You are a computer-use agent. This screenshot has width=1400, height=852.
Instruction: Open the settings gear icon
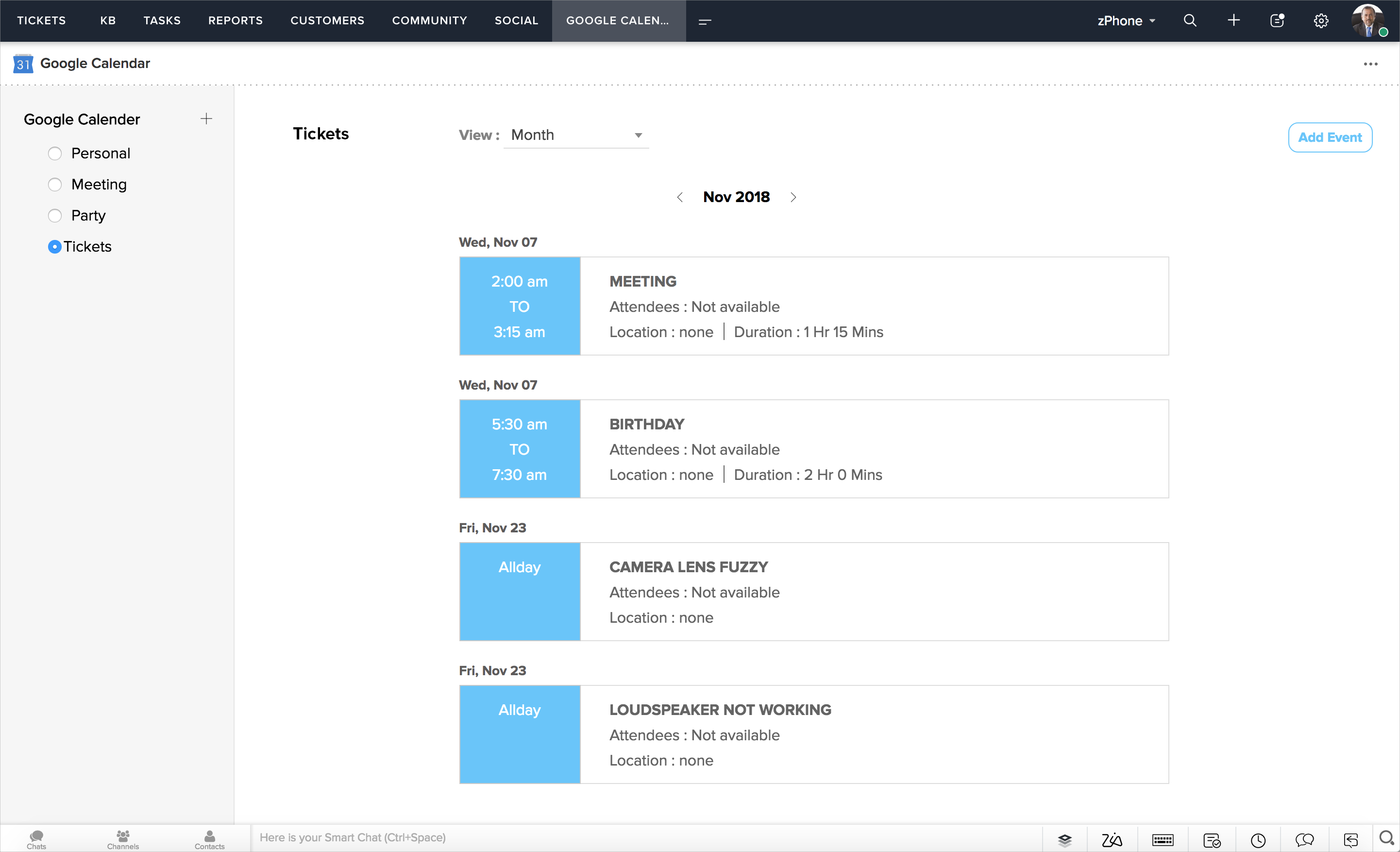pyautogui.click(x=1320, y=20)
